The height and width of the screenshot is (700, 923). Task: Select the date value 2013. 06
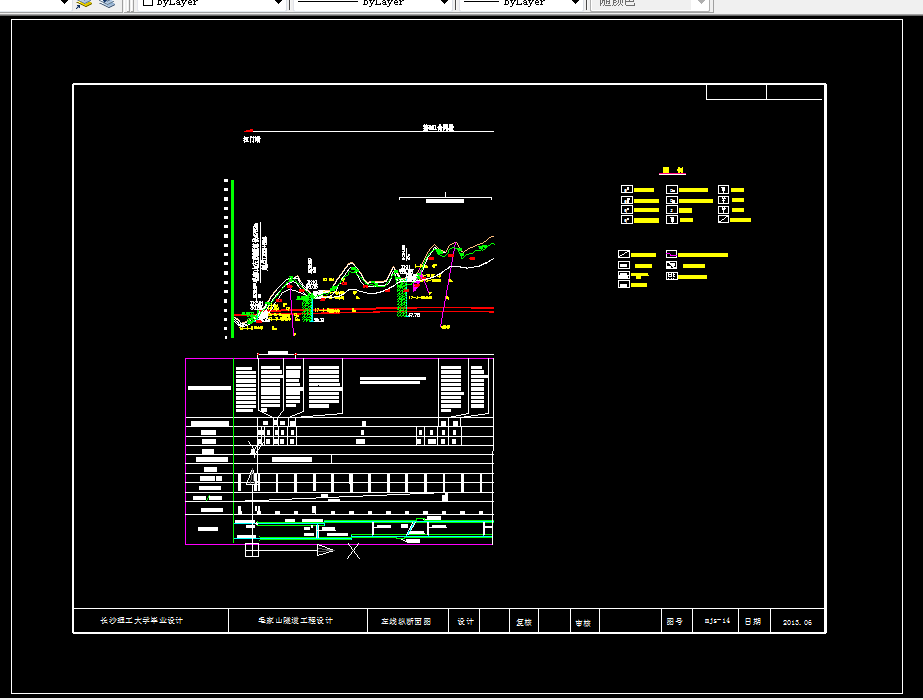click(797, 622)
